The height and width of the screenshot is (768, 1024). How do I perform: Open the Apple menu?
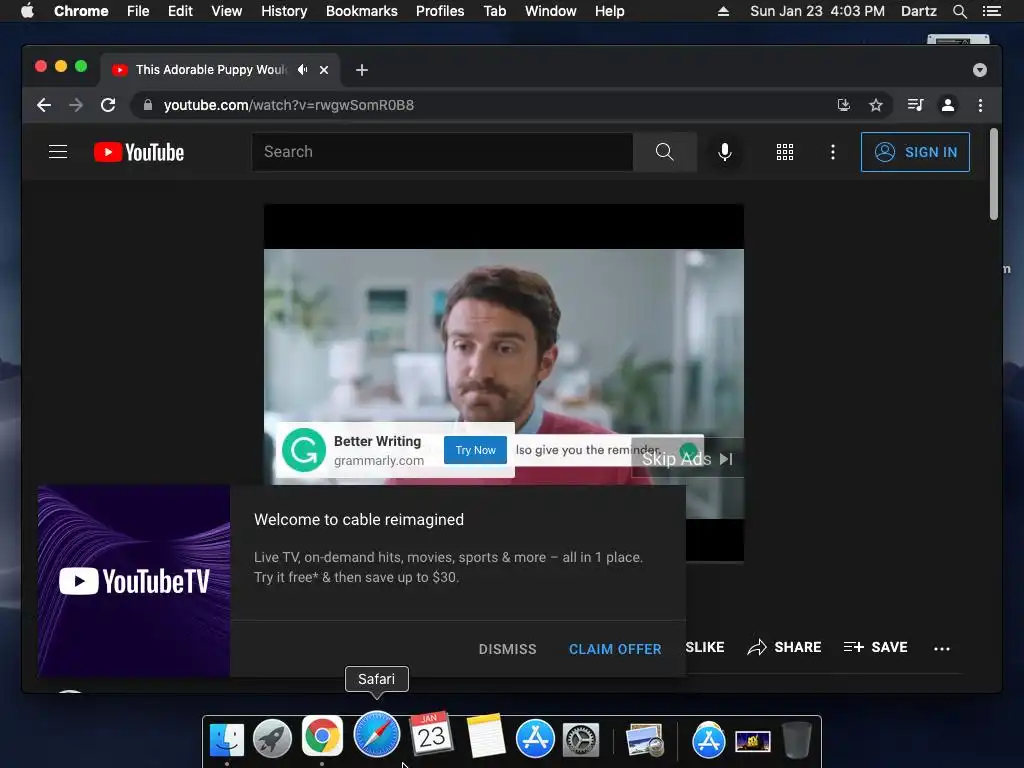point(27,11)
